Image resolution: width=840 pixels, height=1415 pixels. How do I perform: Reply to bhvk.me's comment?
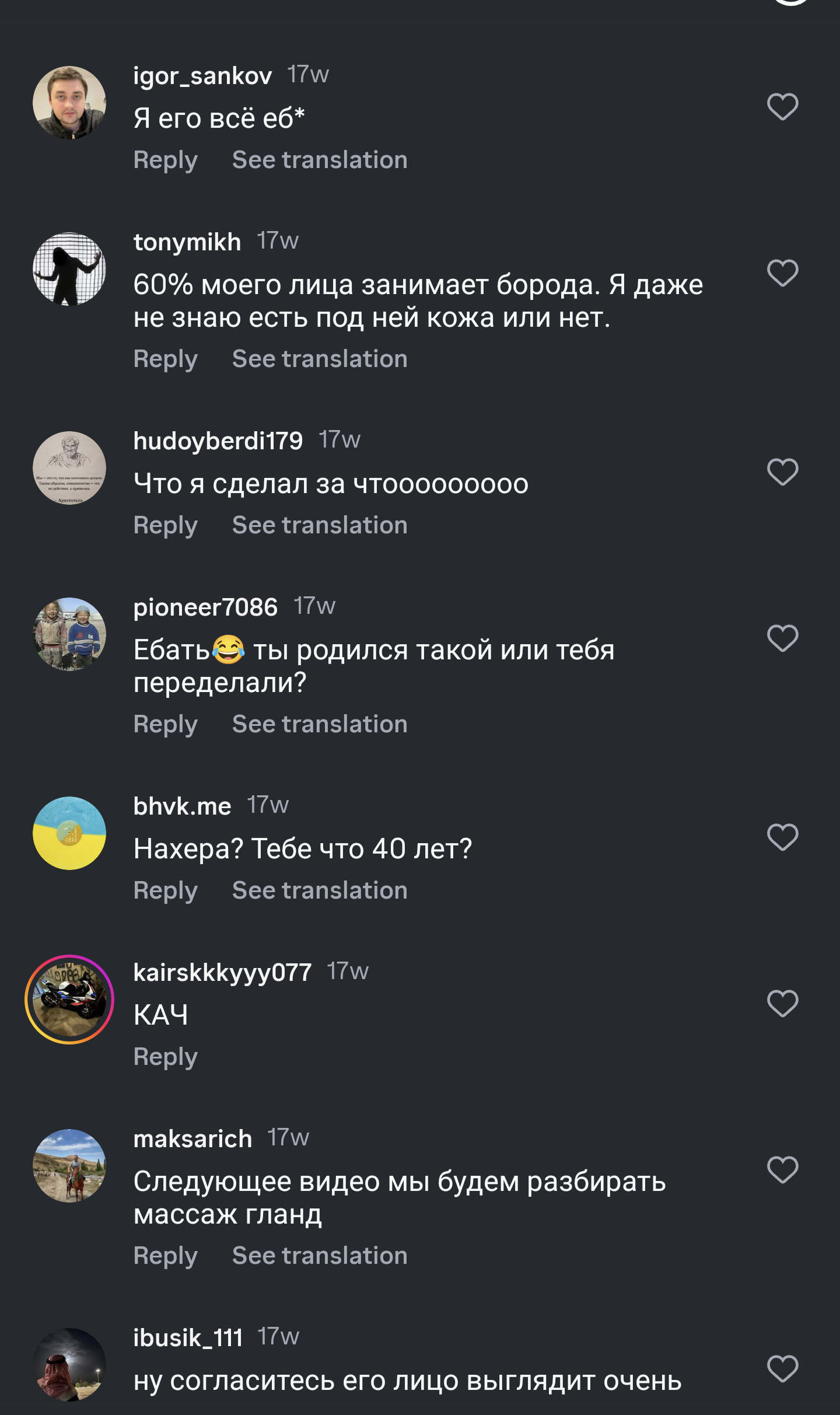coord(166,891)
